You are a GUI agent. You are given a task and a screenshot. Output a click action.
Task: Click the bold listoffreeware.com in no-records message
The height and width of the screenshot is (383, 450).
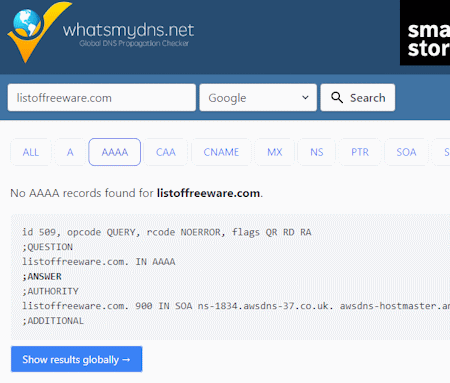point(208,193)
